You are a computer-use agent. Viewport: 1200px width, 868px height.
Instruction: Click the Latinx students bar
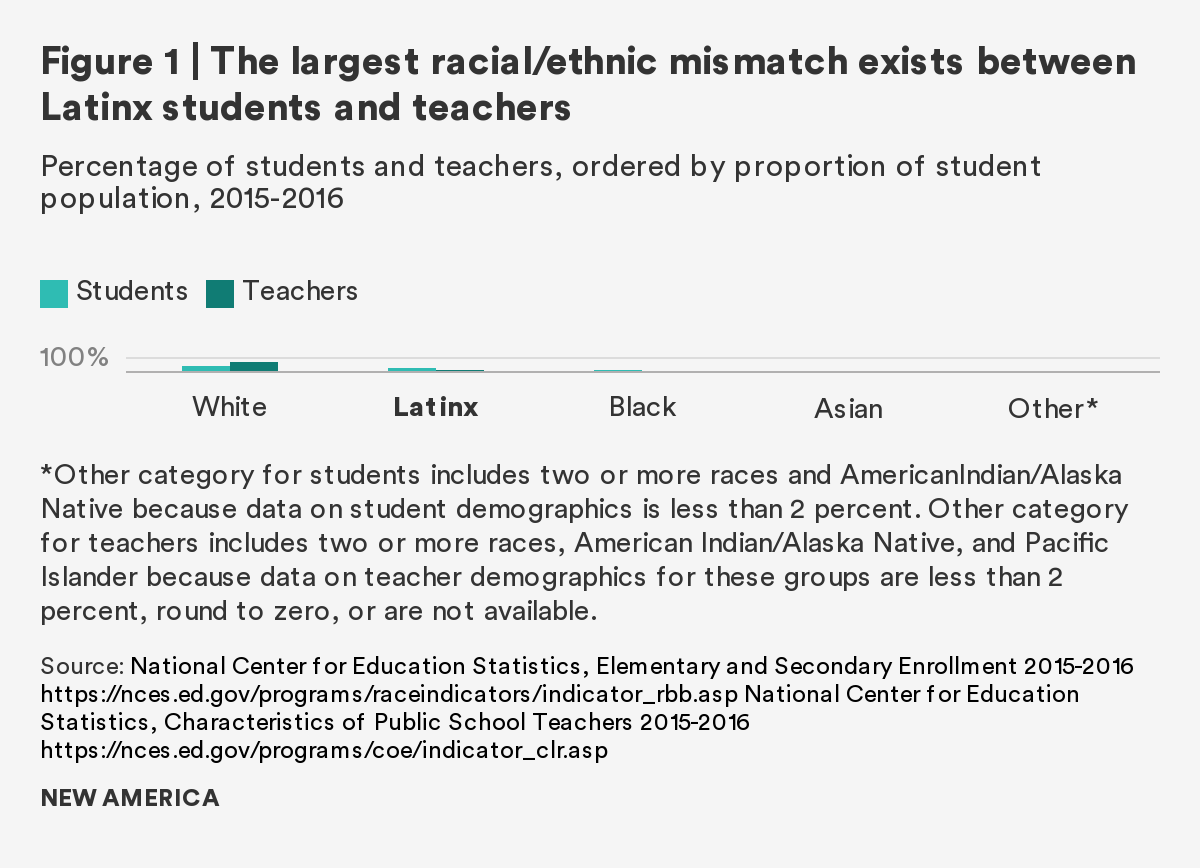tap(412, 369)
